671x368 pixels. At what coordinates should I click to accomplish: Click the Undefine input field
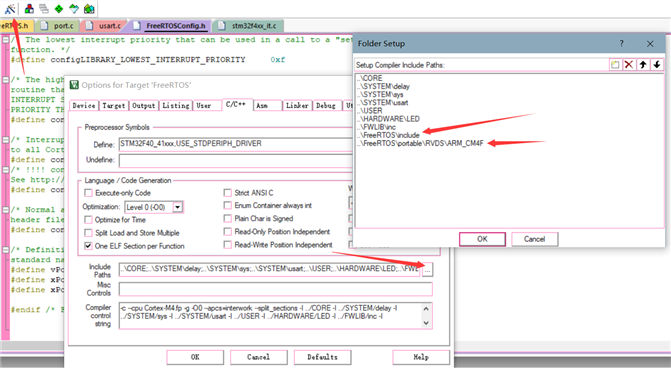click(x=236, y=160)
